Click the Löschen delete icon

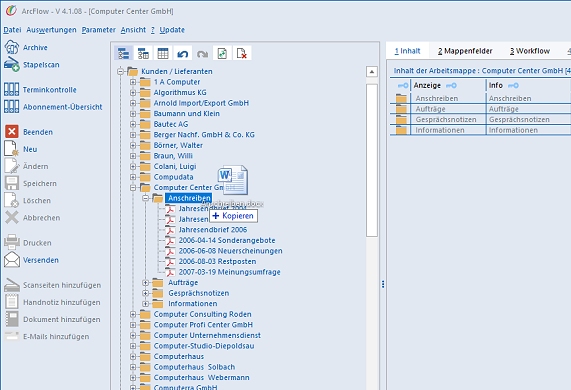pos(11,200)
